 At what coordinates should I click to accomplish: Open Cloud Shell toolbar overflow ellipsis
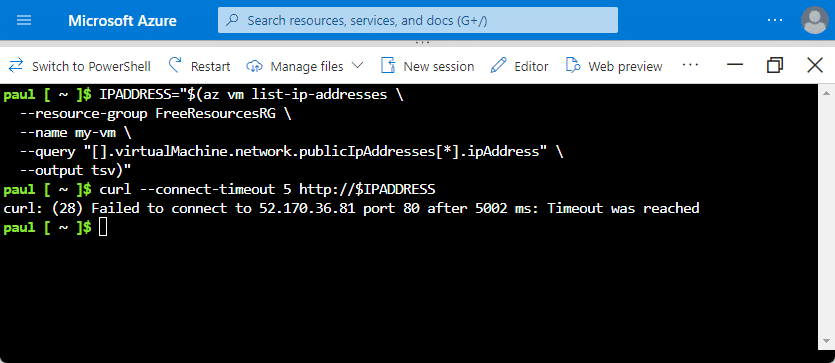click(x=690, y=65)
